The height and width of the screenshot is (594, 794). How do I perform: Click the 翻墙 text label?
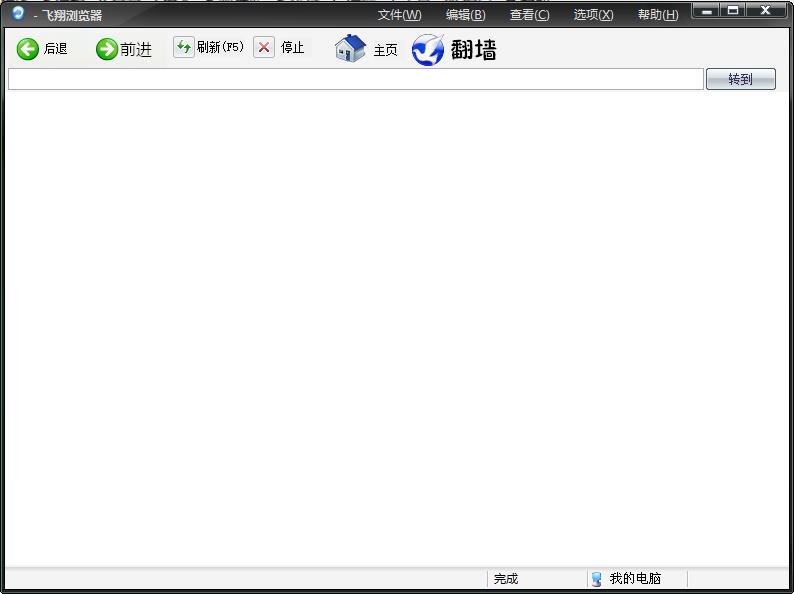[473, 50]
